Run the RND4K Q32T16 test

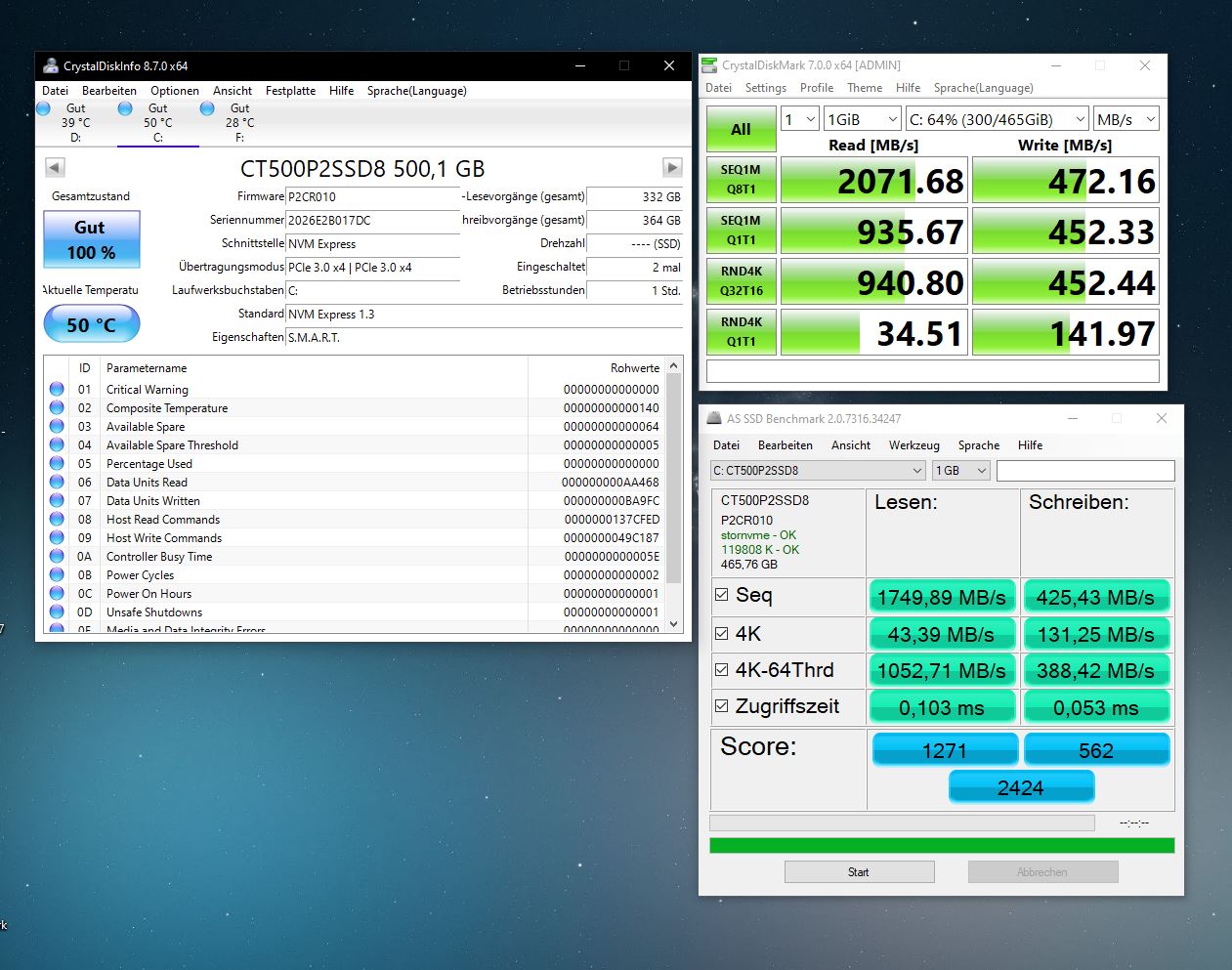tap(741, 281)
